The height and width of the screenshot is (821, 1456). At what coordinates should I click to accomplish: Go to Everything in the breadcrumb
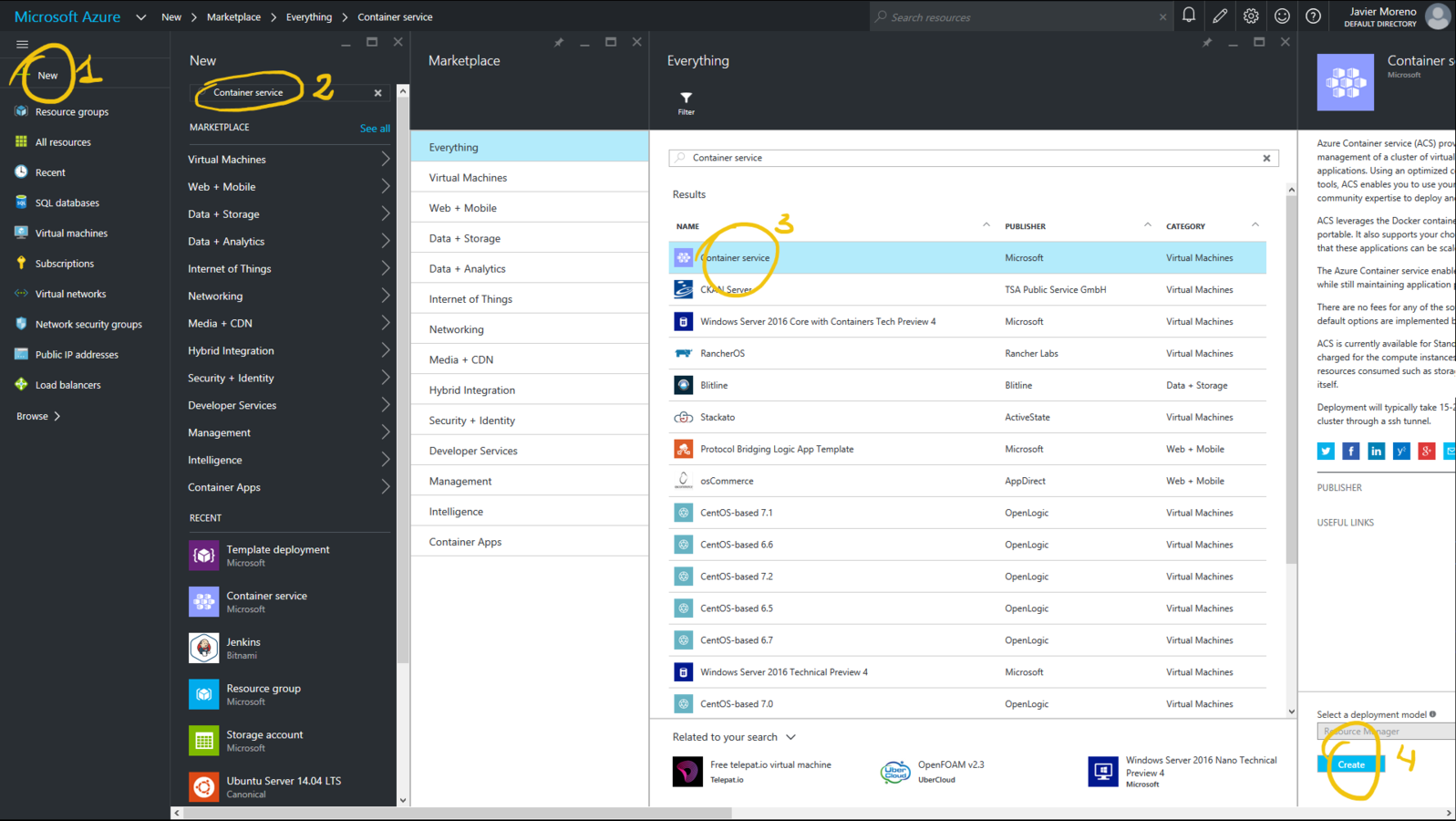pos(309,16)
